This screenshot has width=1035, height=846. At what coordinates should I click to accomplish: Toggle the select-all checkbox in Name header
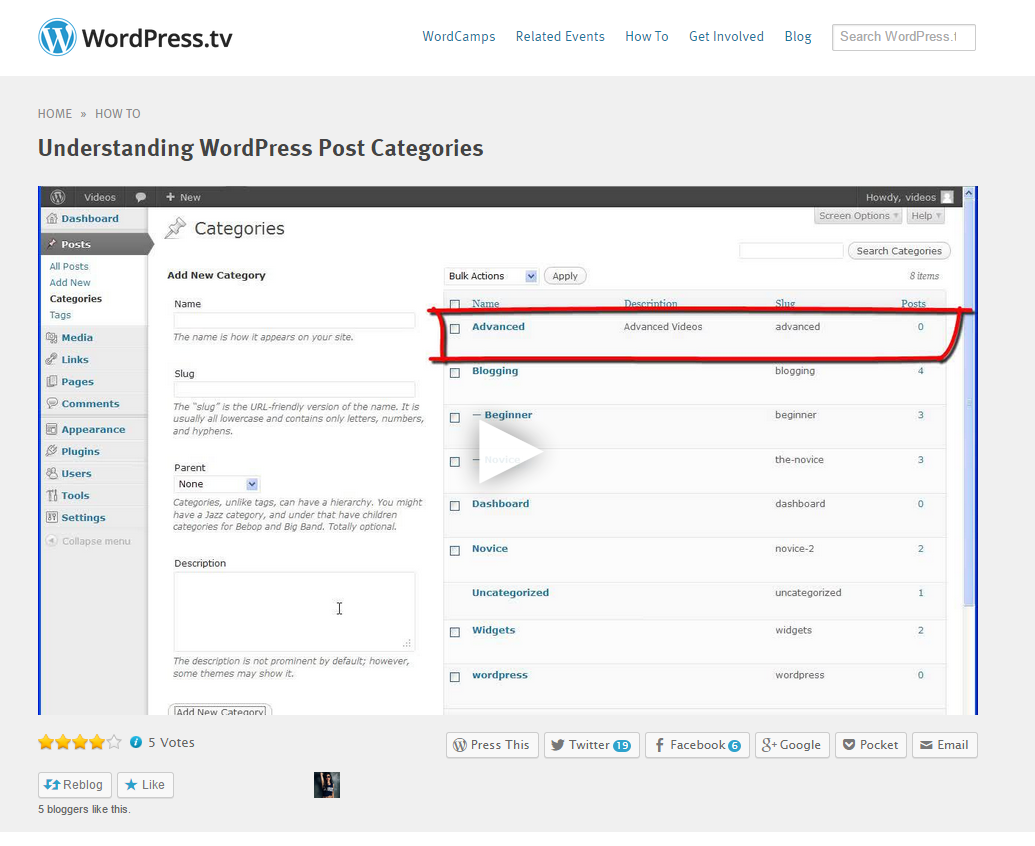click(455, 304)
